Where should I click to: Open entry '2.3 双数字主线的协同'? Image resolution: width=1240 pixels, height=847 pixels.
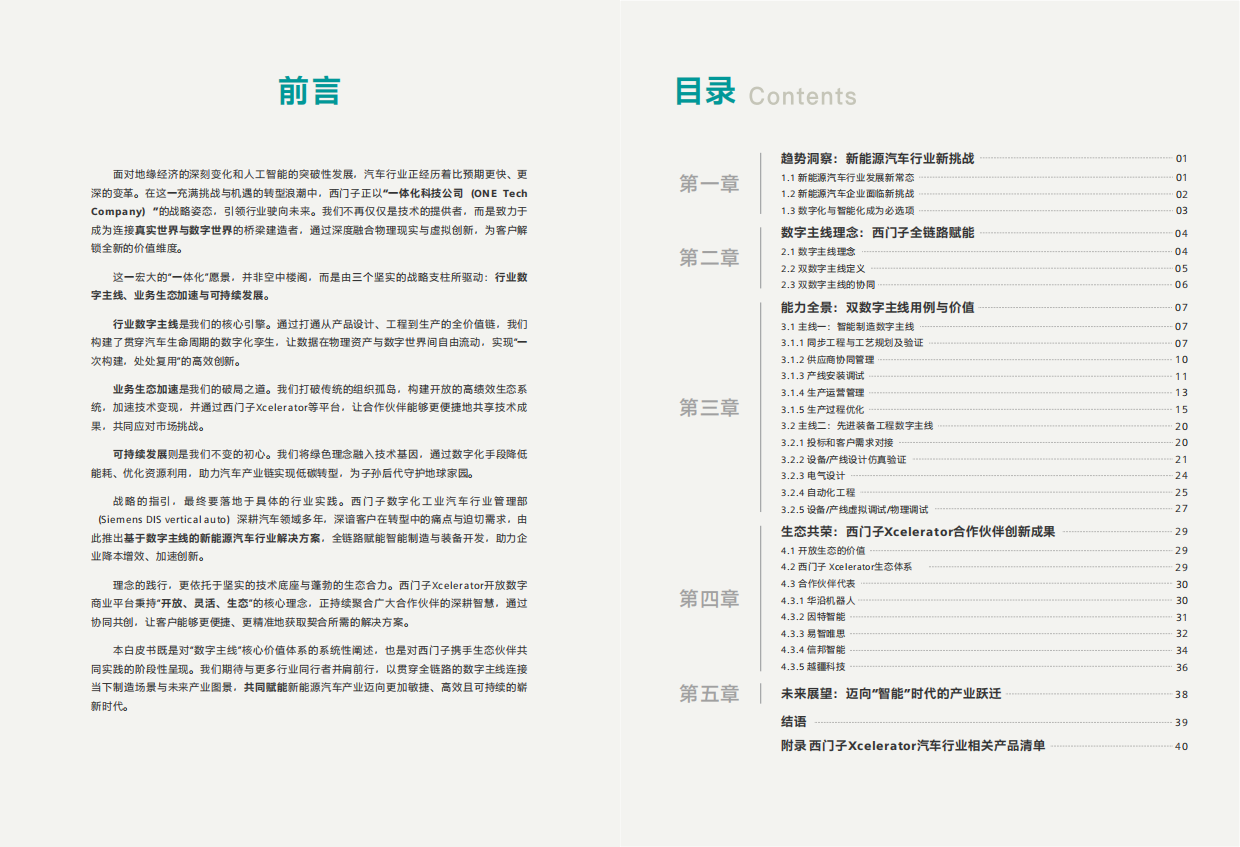[x=828, y=285]
